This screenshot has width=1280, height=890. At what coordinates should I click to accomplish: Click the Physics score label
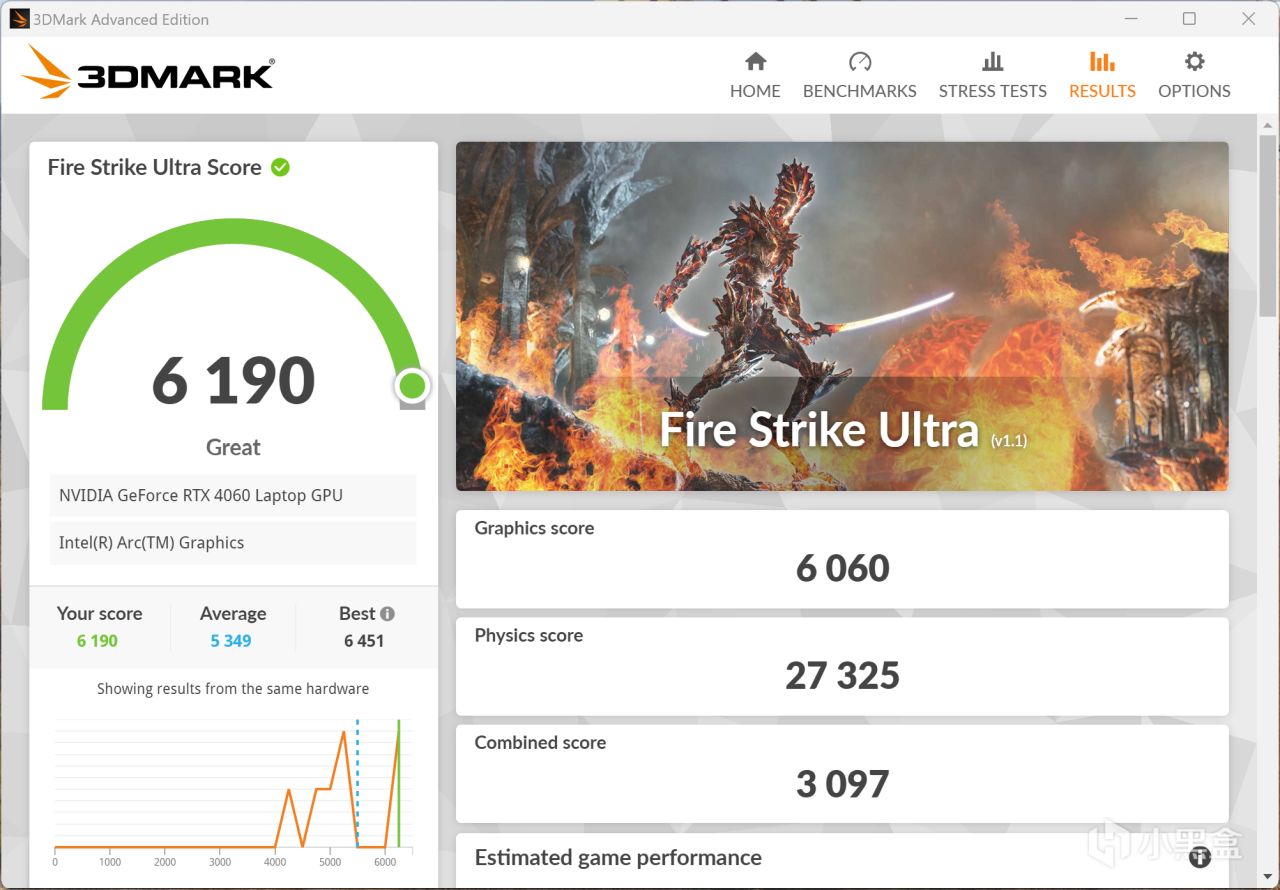[529, 635]
